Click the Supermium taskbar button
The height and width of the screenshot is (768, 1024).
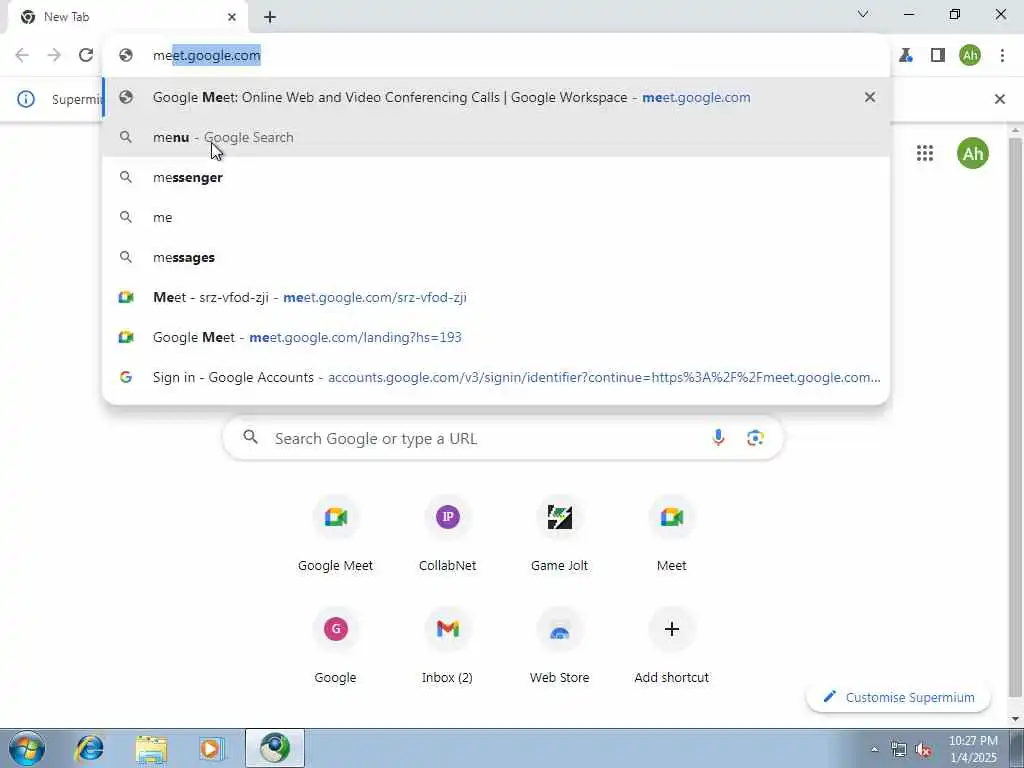[x=275, y=748]
